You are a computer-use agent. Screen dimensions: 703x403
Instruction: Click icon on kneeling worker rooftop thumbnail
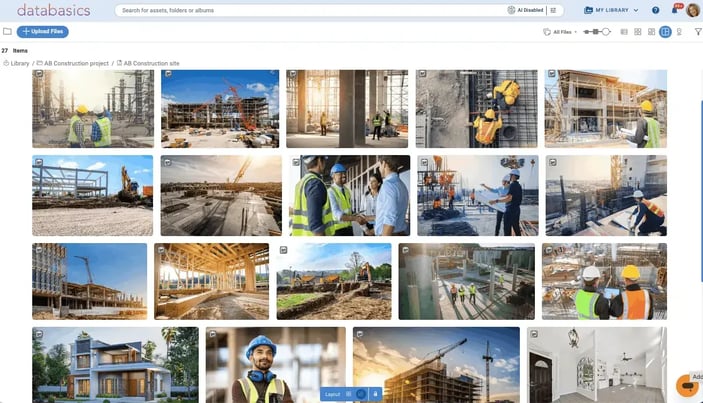pyautogui.click(x=553, y=162)
